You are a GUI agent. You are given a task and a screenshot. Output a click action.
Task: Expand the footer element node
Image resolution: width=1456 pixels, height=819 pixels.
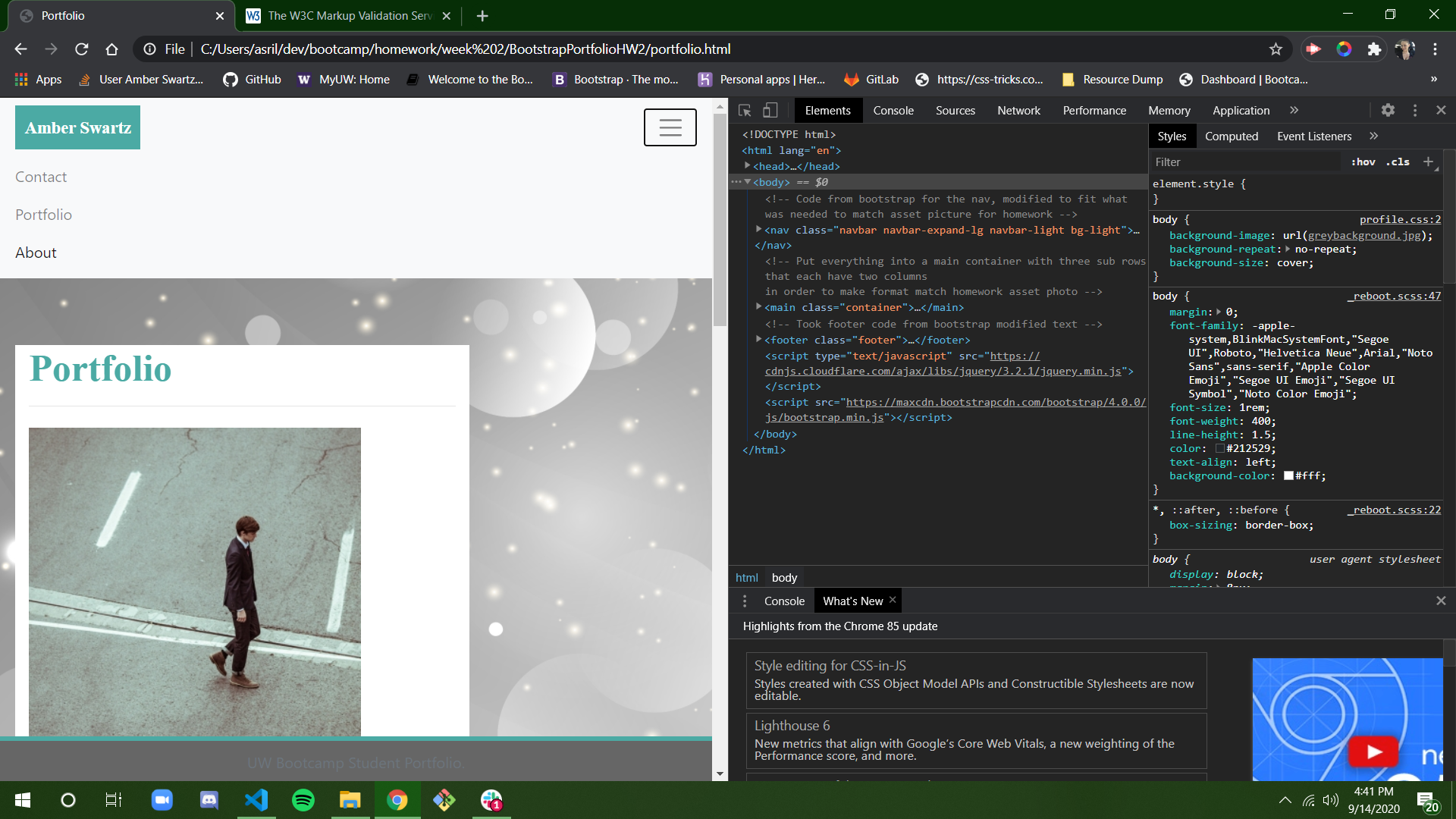[758, 340]
